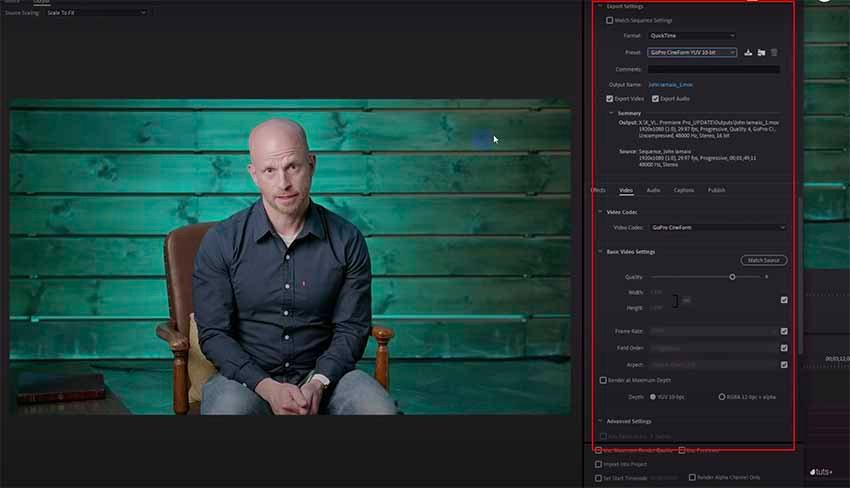Enable Render at Maximum Depth
Screen dimensions: 850x488
(x=603, y=380)
